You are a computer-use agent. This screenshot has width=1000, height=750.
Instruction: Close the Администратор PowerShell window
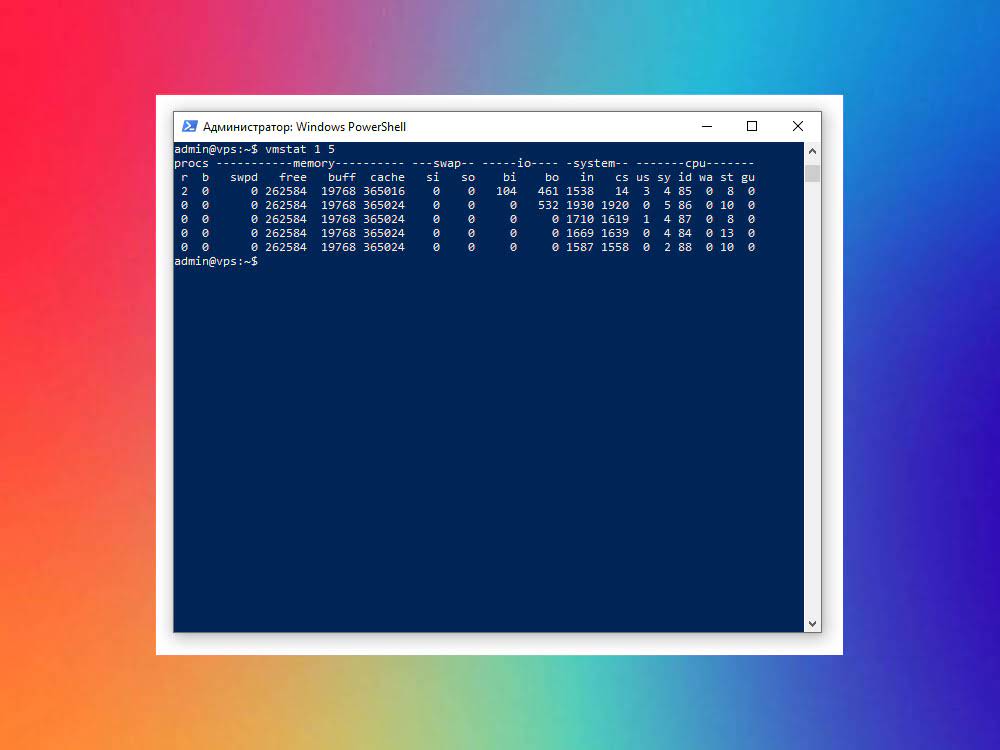coord(797,126)
